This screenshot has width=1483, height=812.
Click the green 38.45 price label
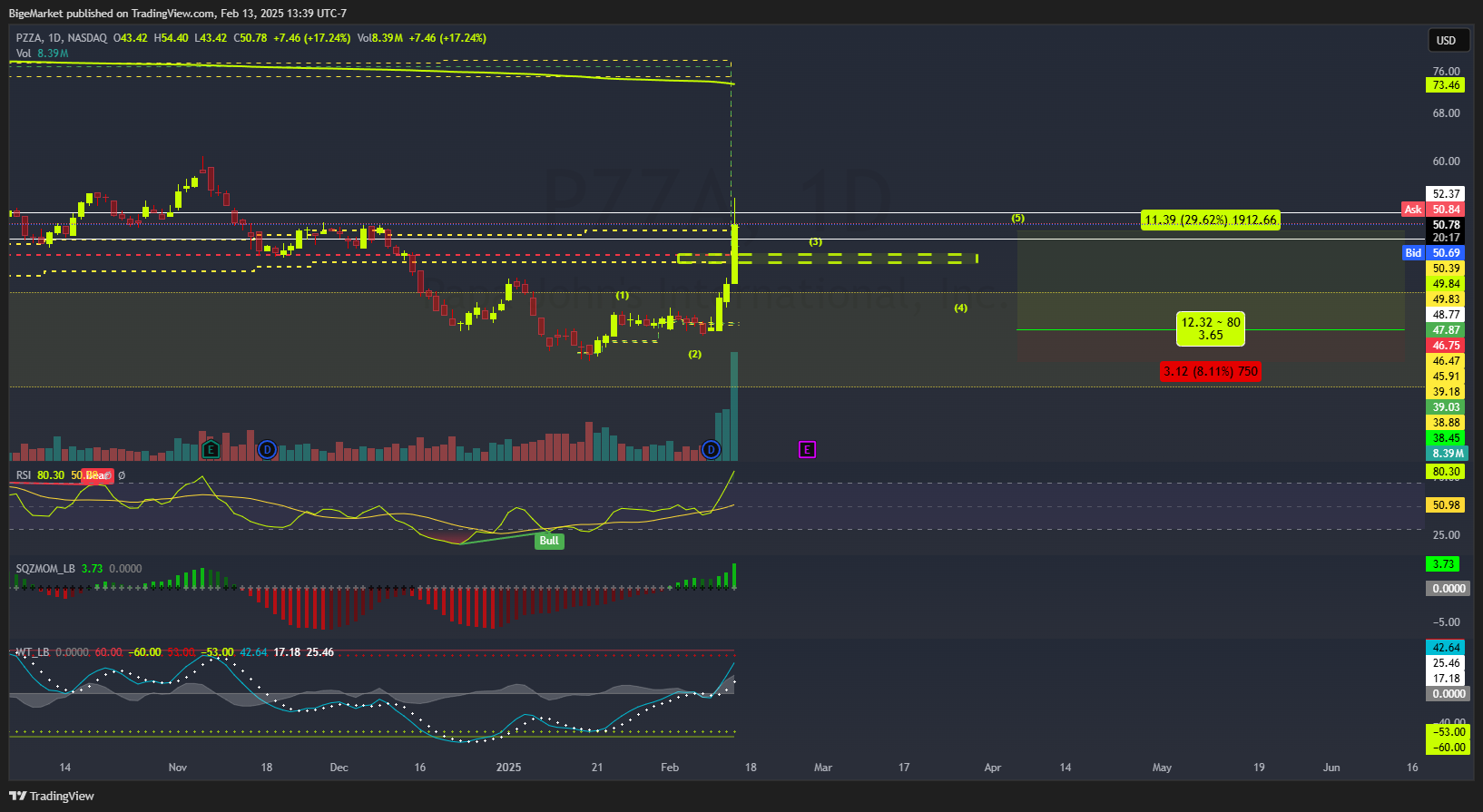(x=1446, y=438)
